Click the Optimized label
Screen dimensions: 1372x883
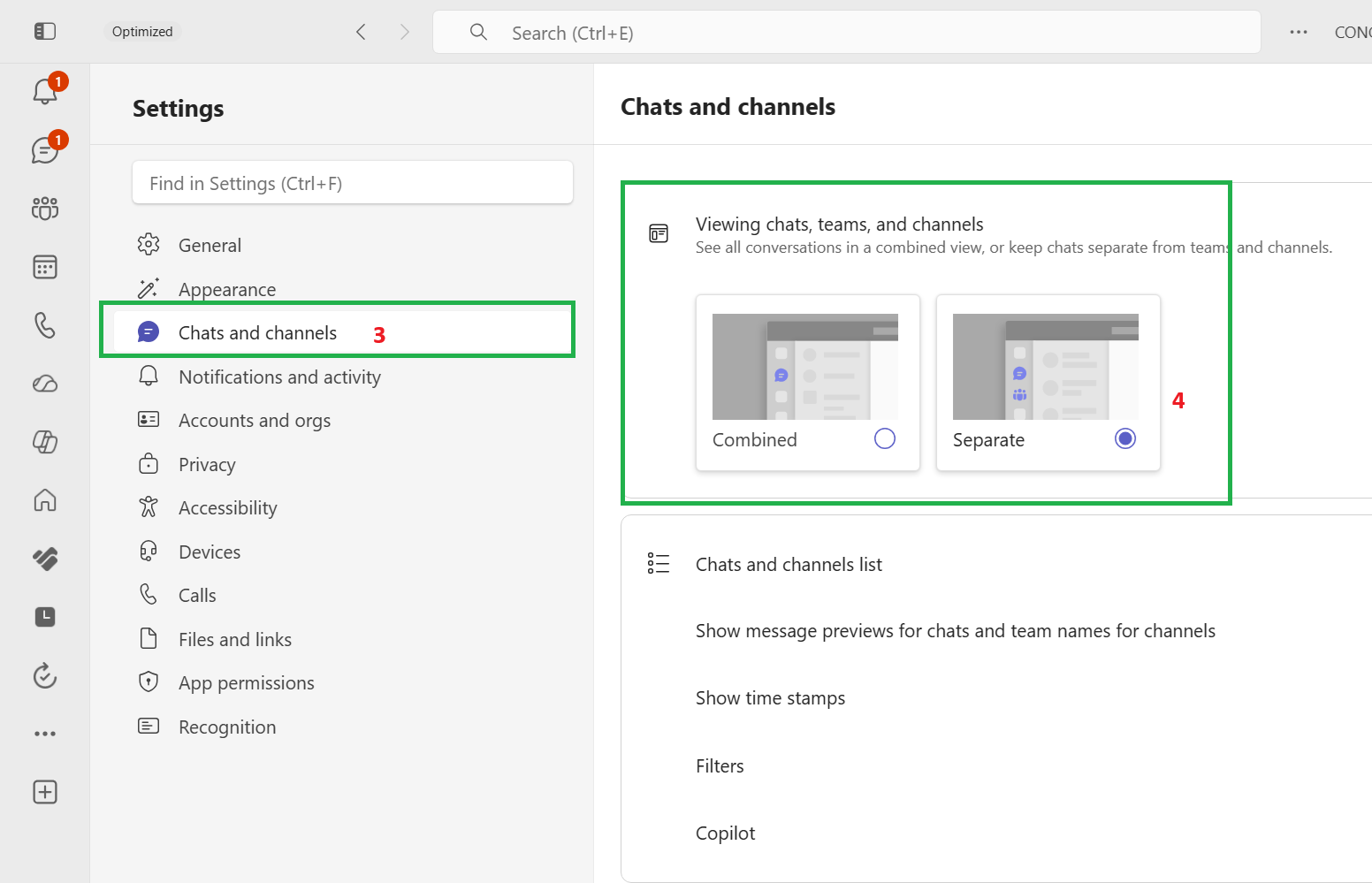tap(142, 32)
